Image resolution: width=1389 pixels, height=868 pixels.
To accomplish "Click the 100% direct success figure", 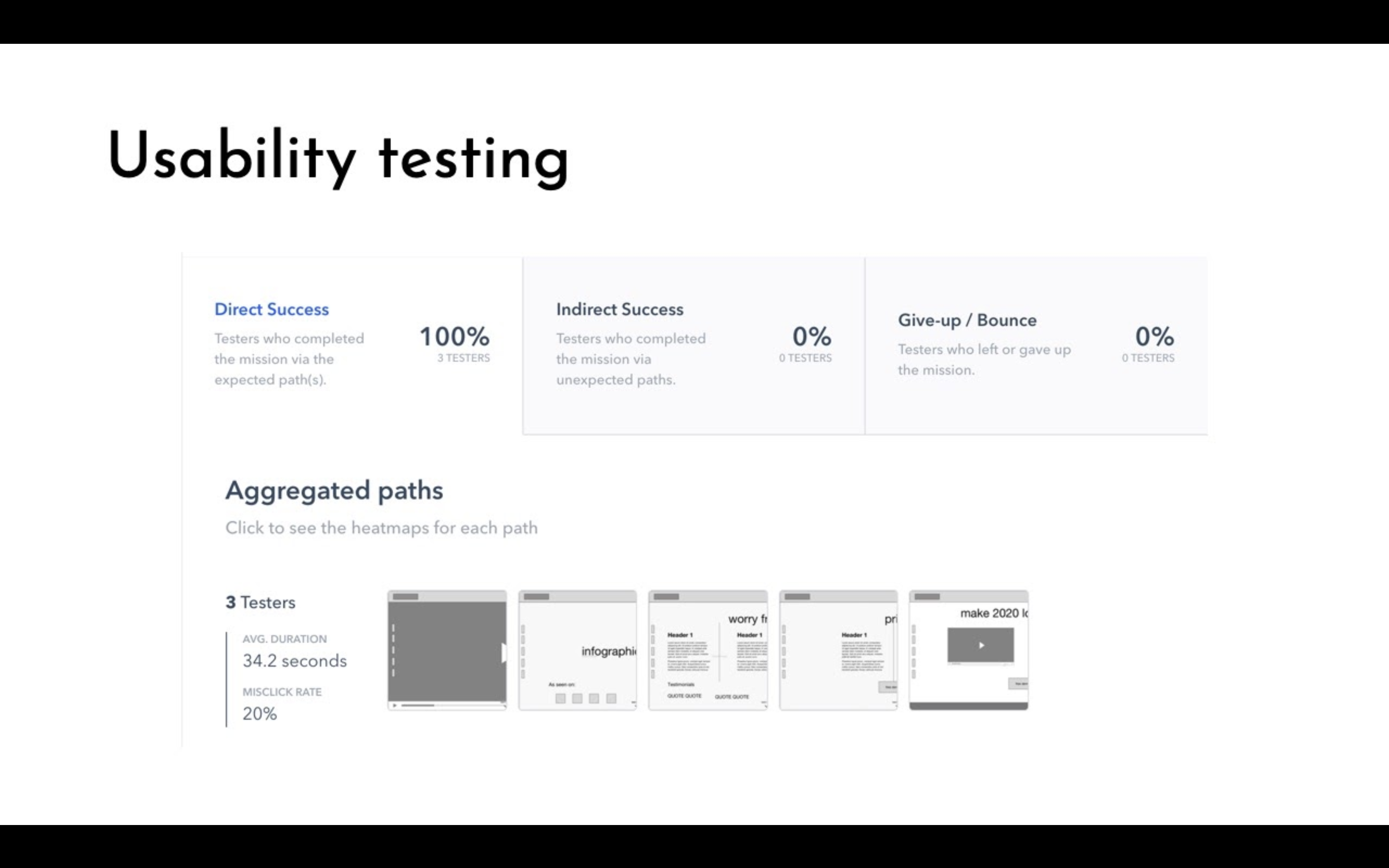I will (454, 336).
